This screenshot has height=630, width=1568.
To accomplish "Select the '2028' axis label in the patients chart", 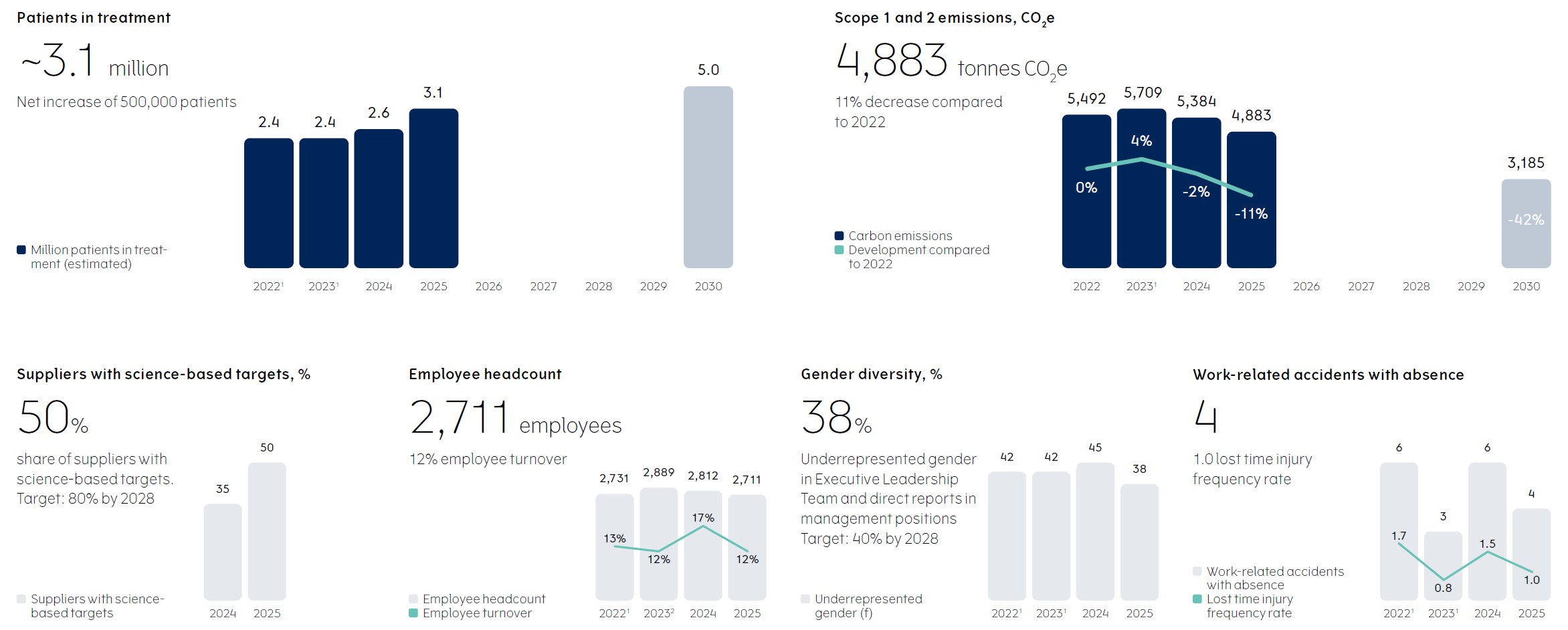I will [599, 287].
